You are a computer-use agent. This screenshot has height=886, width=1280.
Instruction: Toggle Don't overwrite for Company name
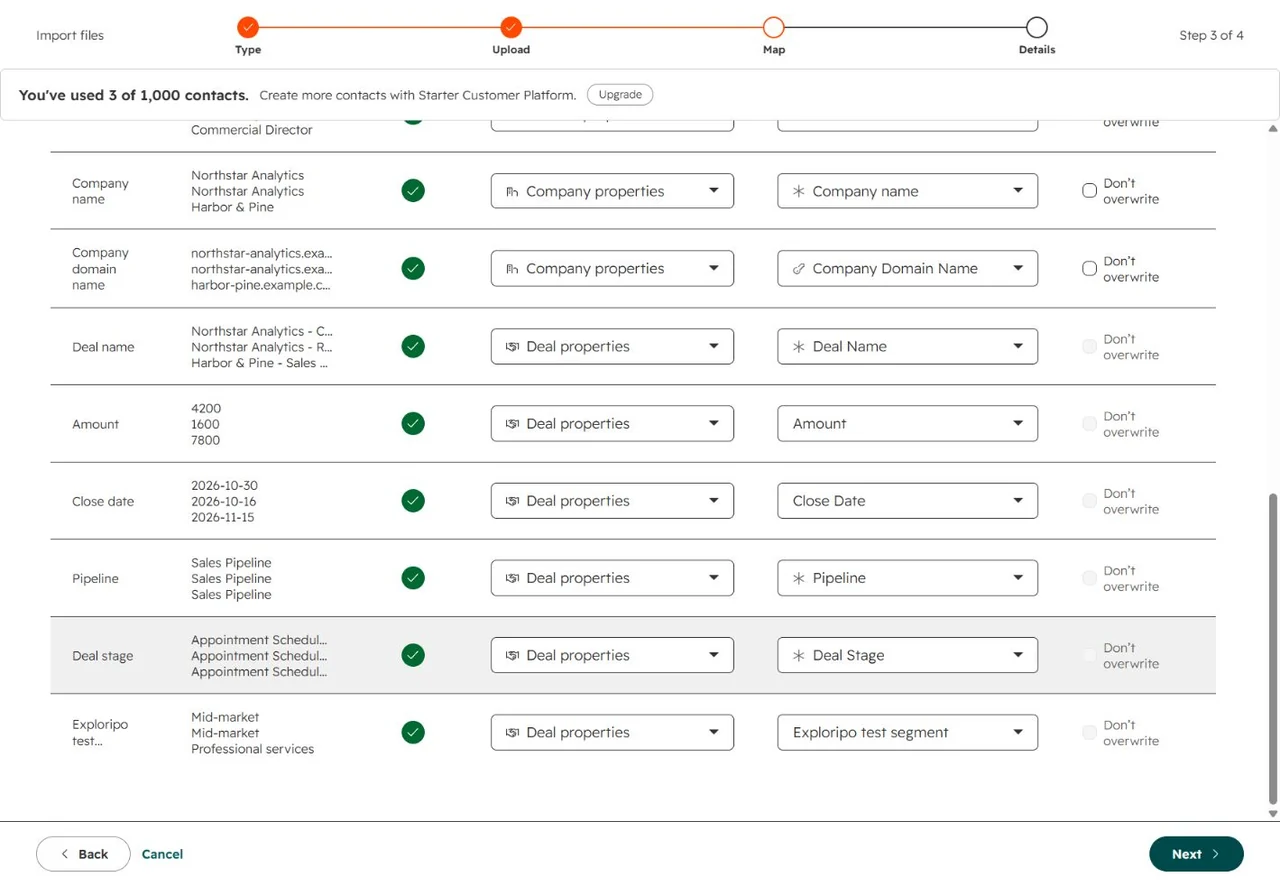pyautogui.click(x=1090, y=190)
